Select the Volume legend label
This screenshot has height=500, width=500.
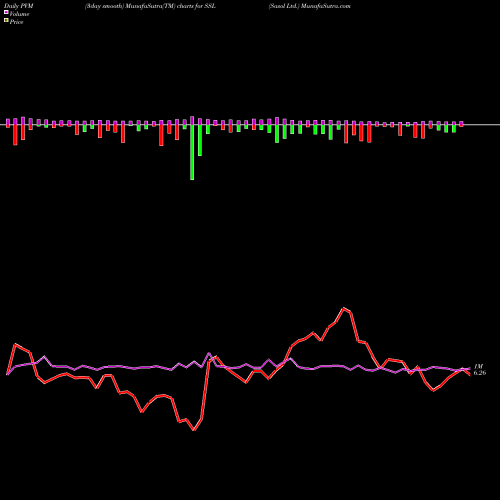pyautogui.click(x=19, y=14)
